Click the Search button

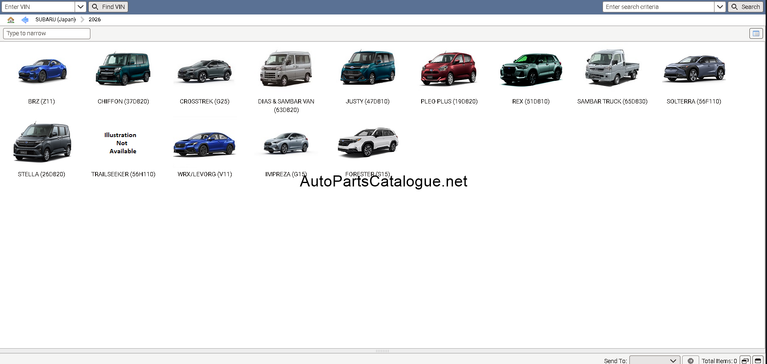point(745,7)
